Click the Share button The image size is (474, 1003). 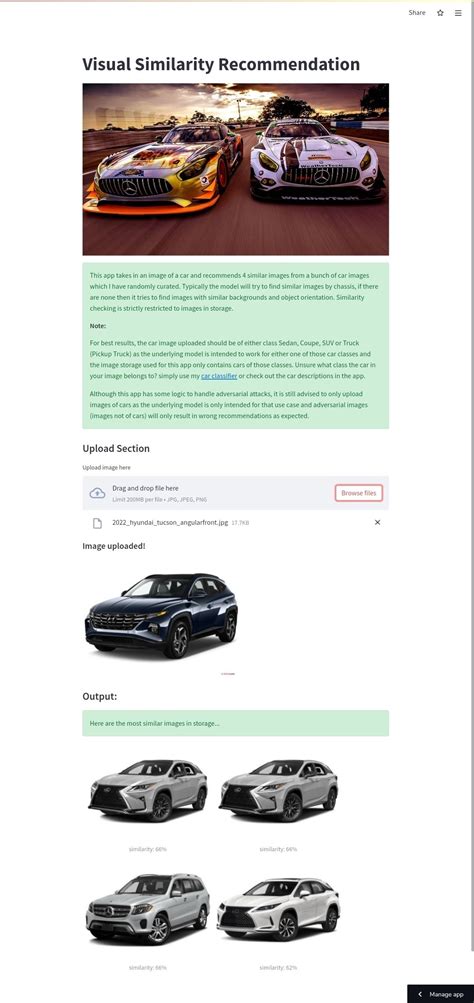tap(417, 13)
